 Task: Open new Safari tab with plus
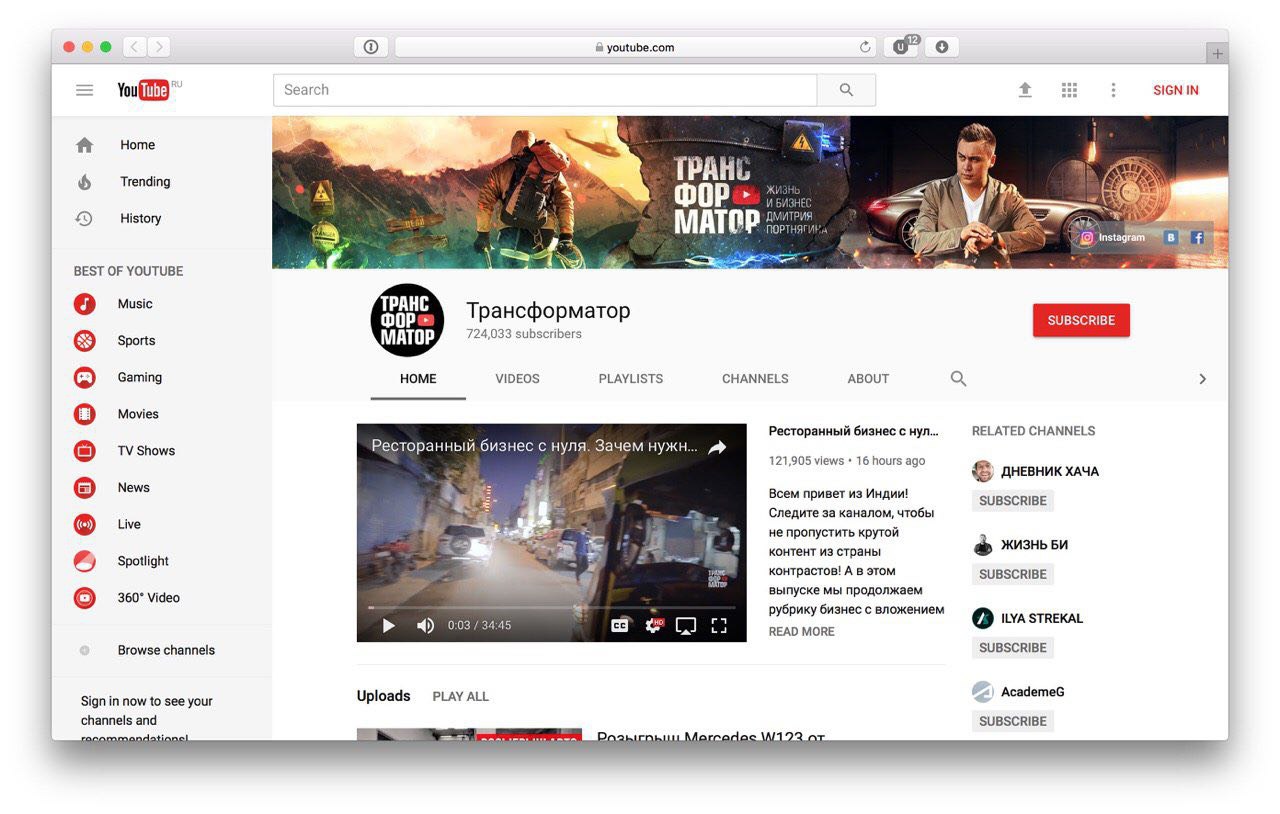click(1217, 54)
